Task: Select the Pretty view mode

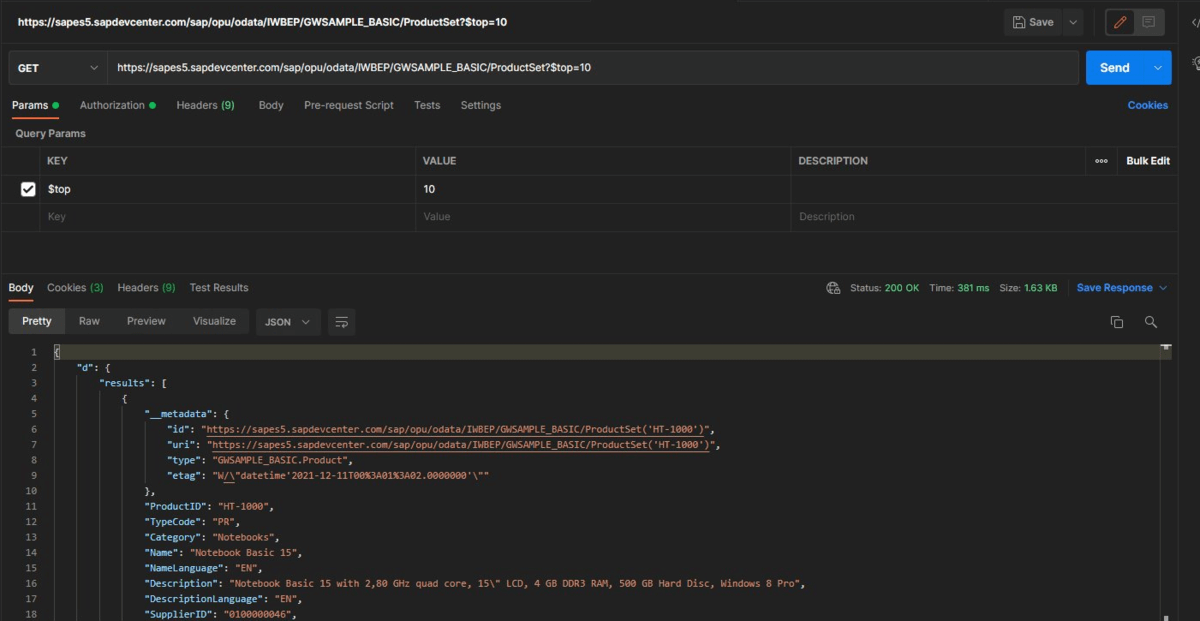Action: (37, 322)
